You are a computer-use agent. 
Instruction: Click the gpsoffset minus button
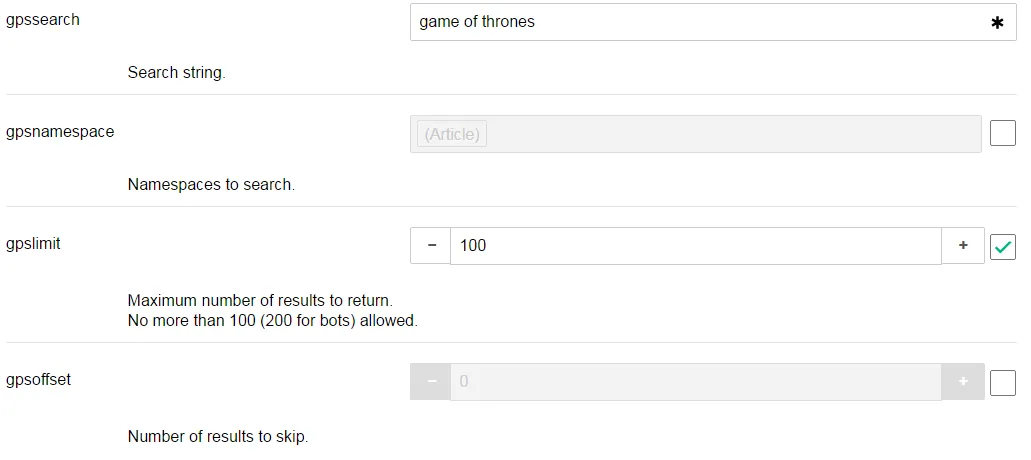click(431, 381)
